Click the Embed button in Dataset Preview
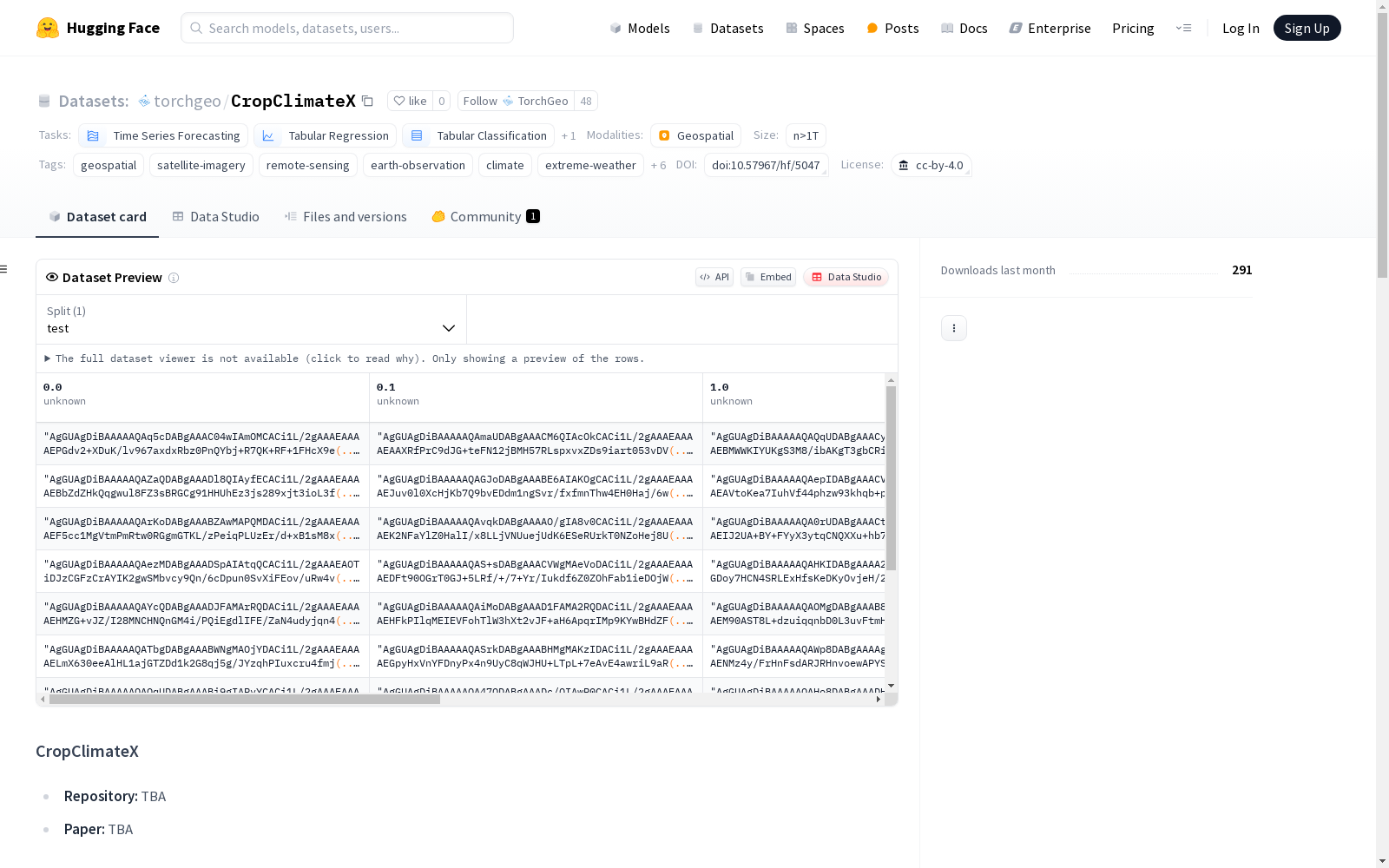Viewport: 1389px width, 868px height. pyautogui.click(x=768, y=277)
